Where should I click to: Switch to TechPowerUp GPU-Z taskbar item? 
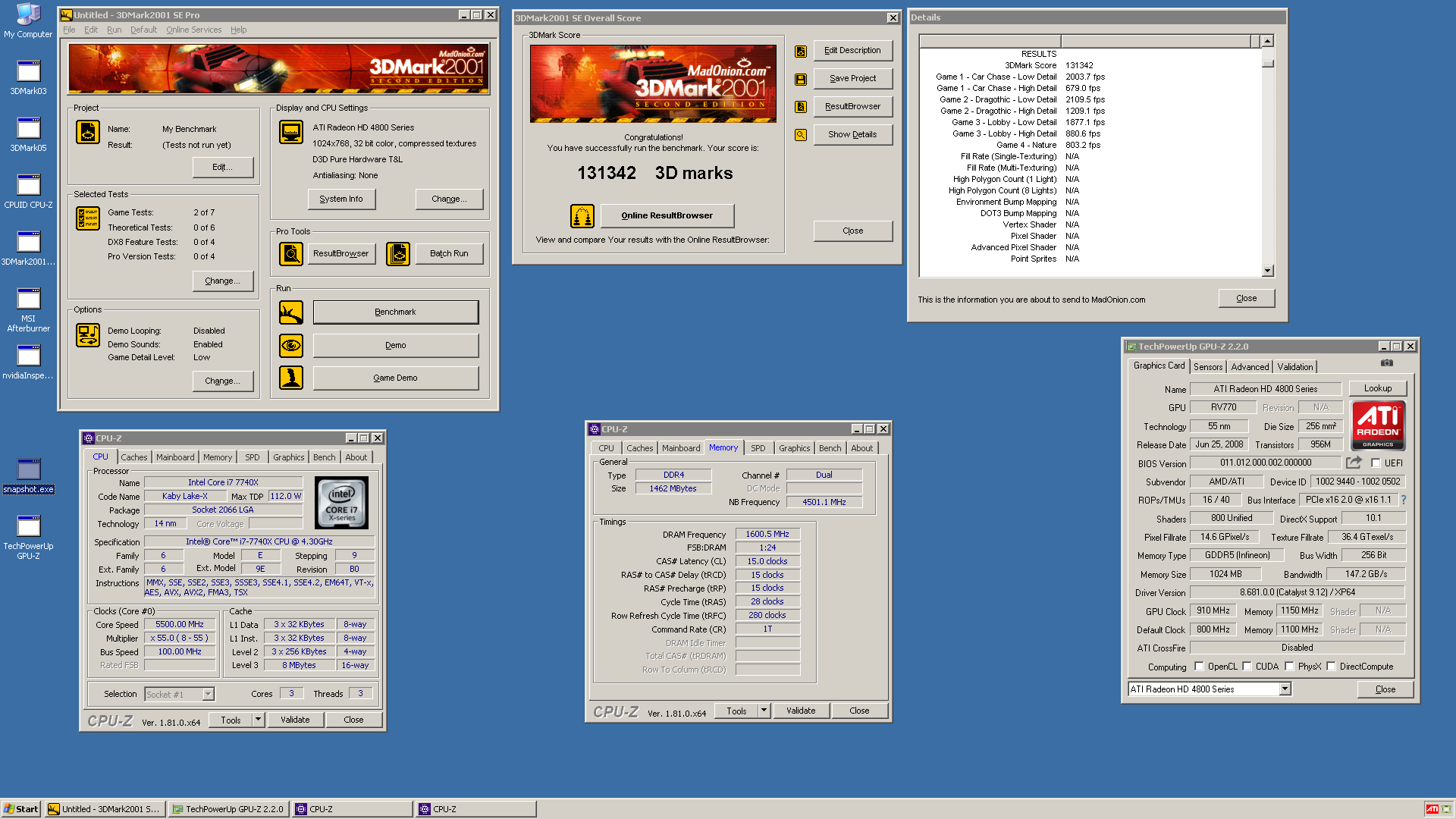tap(228, 809)
